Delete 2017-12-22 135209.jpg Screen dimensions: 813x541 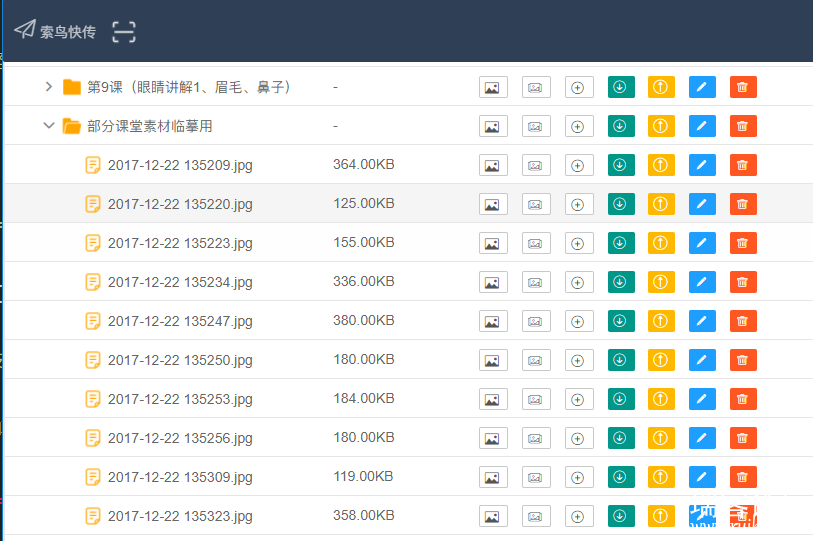[743, 165]
